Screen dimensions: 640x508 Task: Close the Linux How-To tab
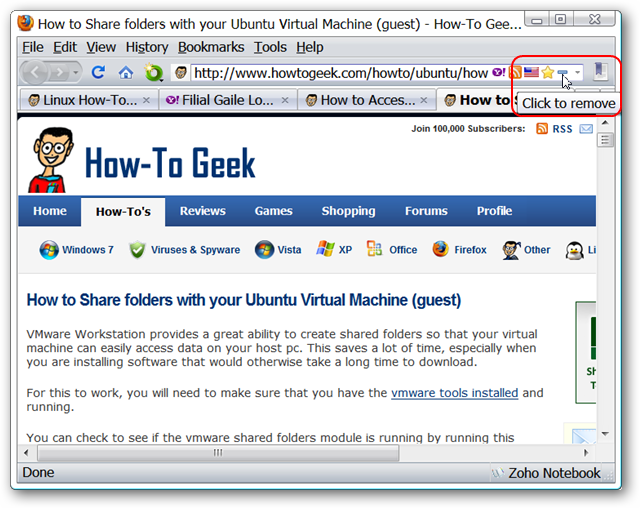click(x=146, y=100)
